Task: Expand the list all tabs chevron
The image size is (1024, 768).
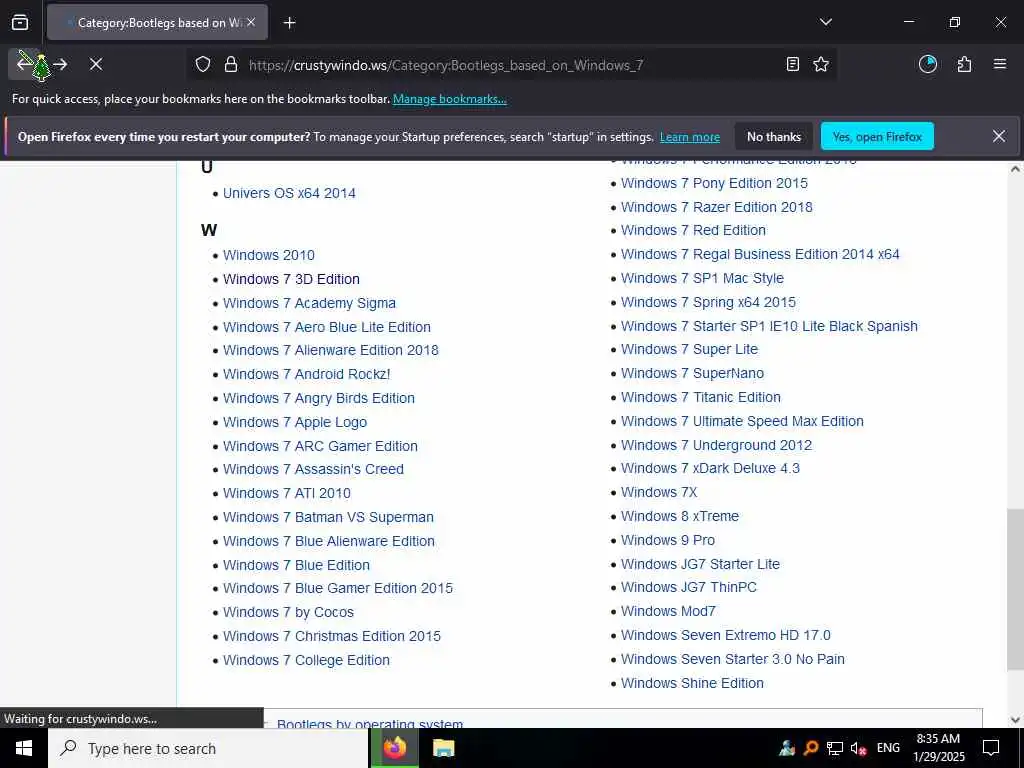Action: click(825, 22)
